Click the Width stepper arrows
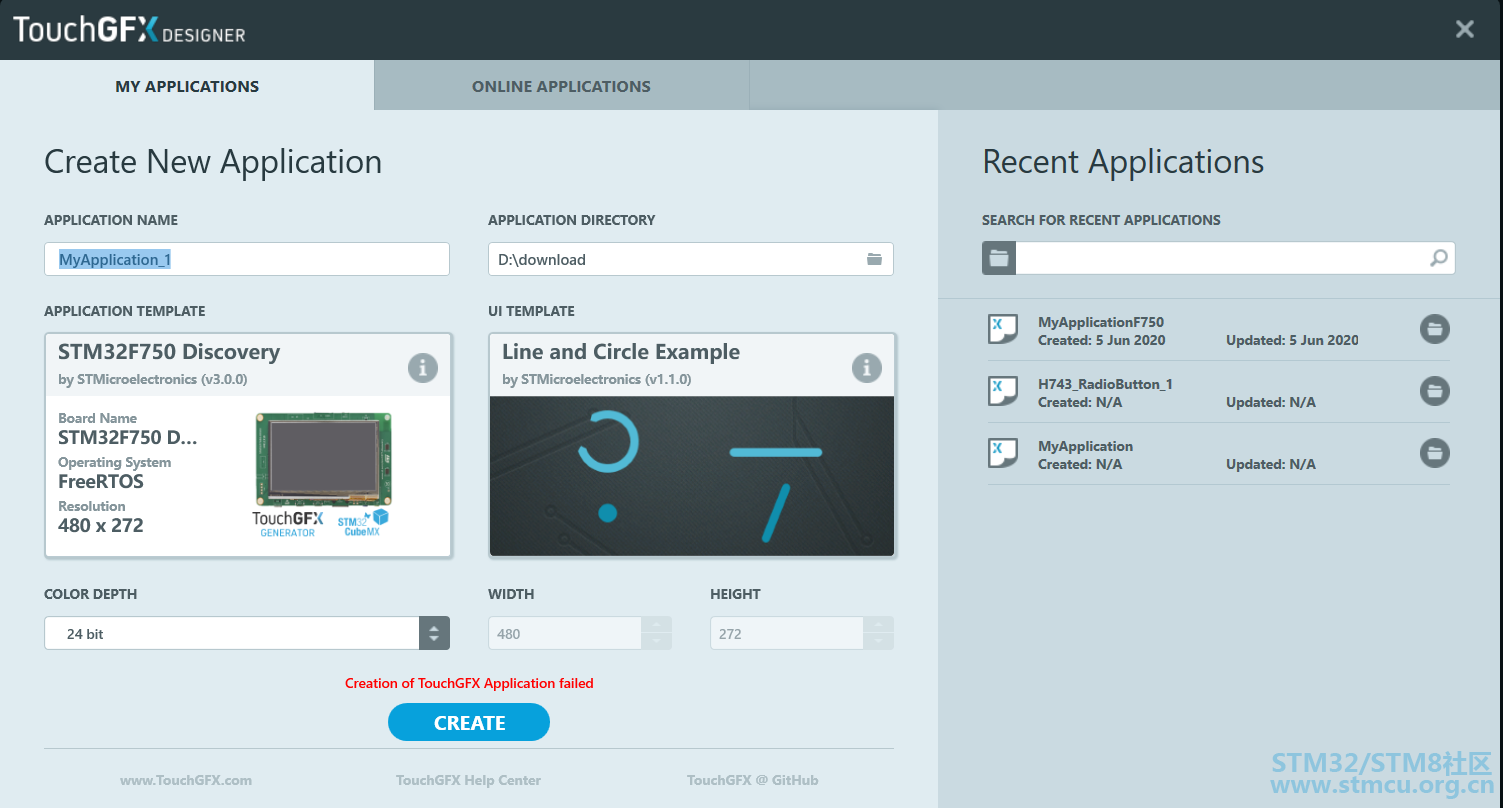 (x=656, y=633)
